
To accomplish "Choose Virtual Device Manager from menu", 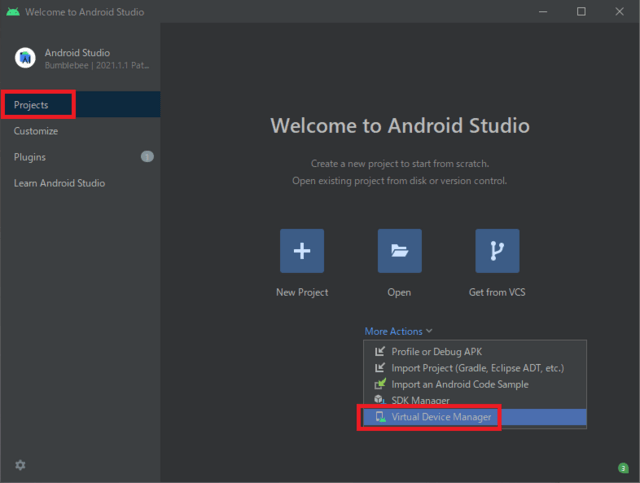I will click(x=441, y=417).
